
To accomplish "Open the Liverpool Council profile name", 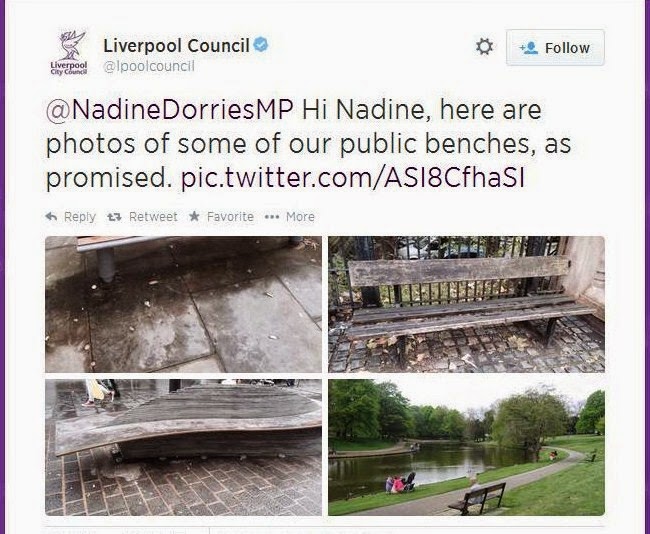I will [176, 46].
